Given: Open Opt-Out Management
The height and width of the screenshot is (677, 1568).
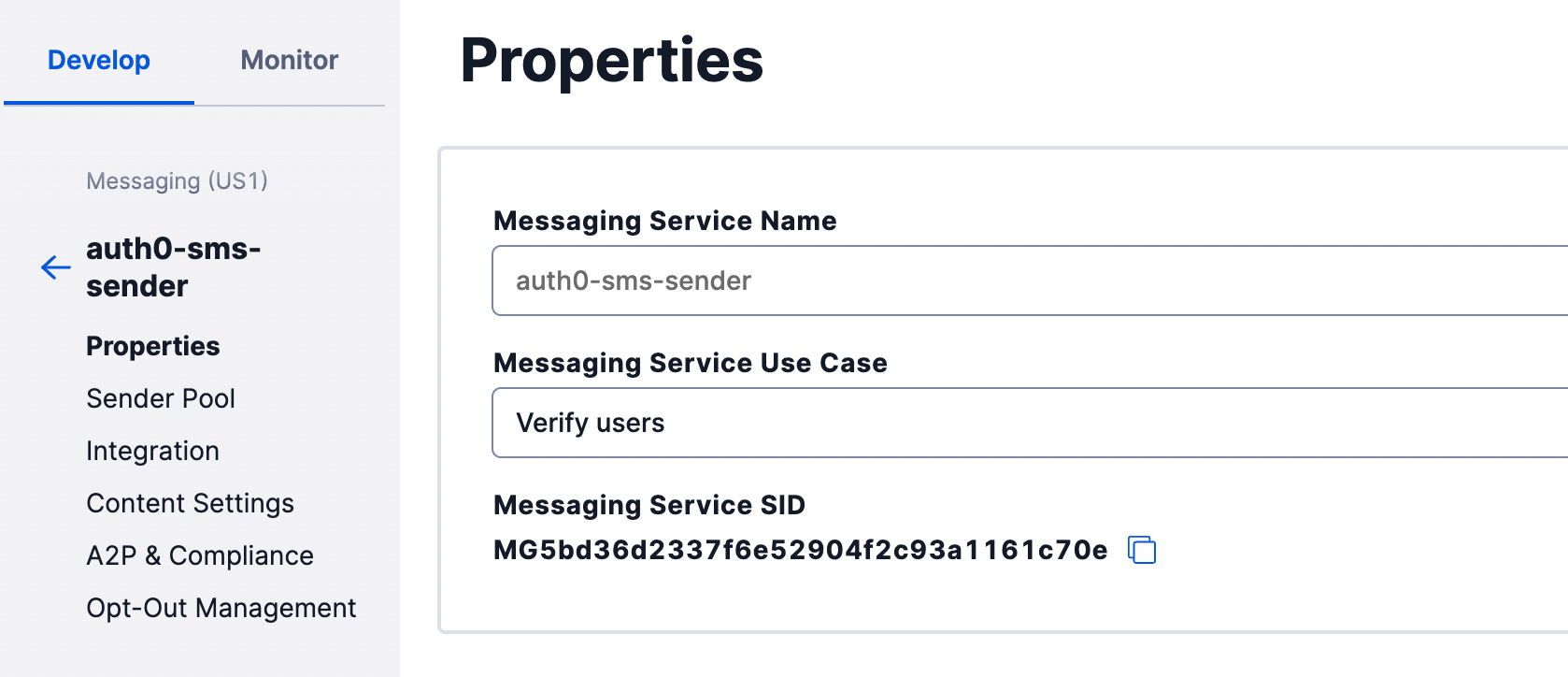Looking at the screenshot, I should [221, 608].
